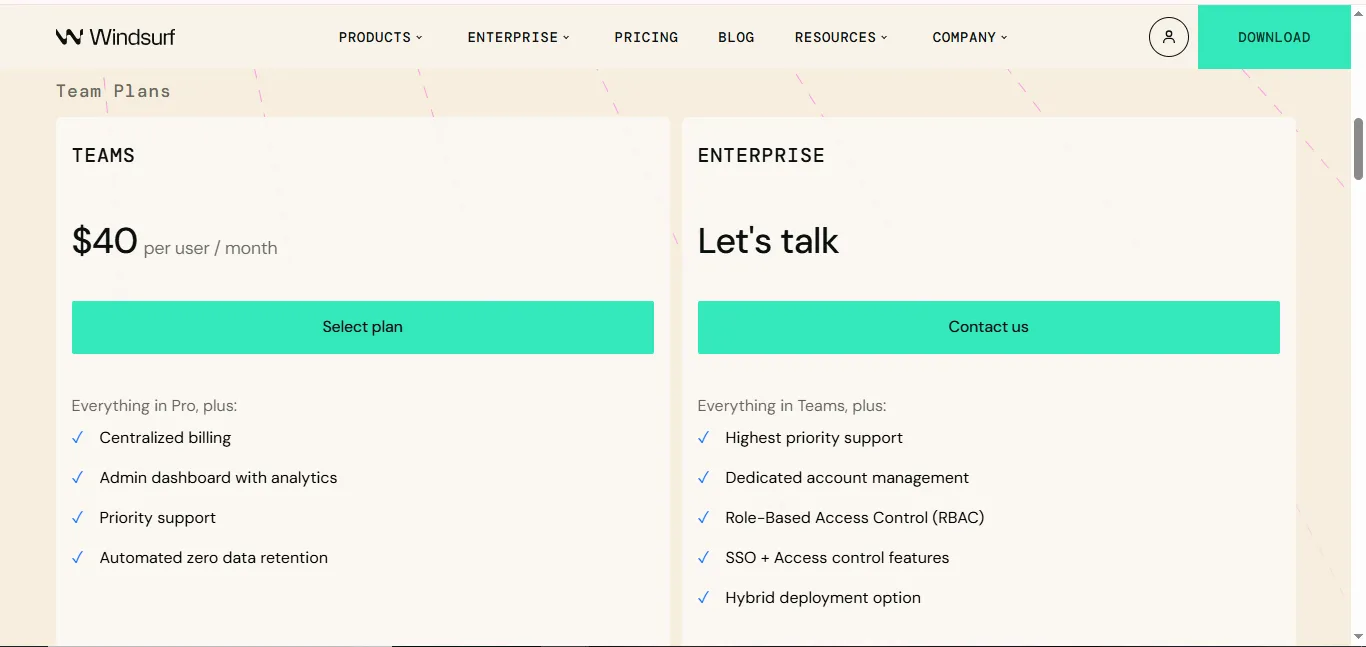The image size is (1366, 647).
Task: Click 'Highest priority support' text
Action: point(814,438)
